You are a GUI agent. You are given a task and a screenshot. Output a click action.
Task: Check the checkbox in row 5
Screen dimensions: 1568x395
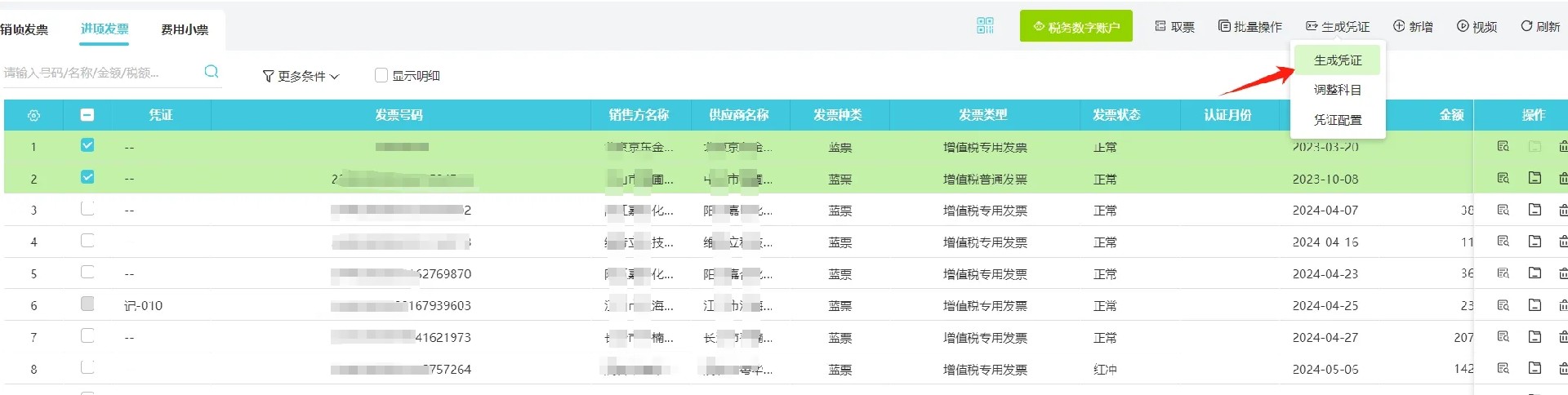[x=87, y=272]
